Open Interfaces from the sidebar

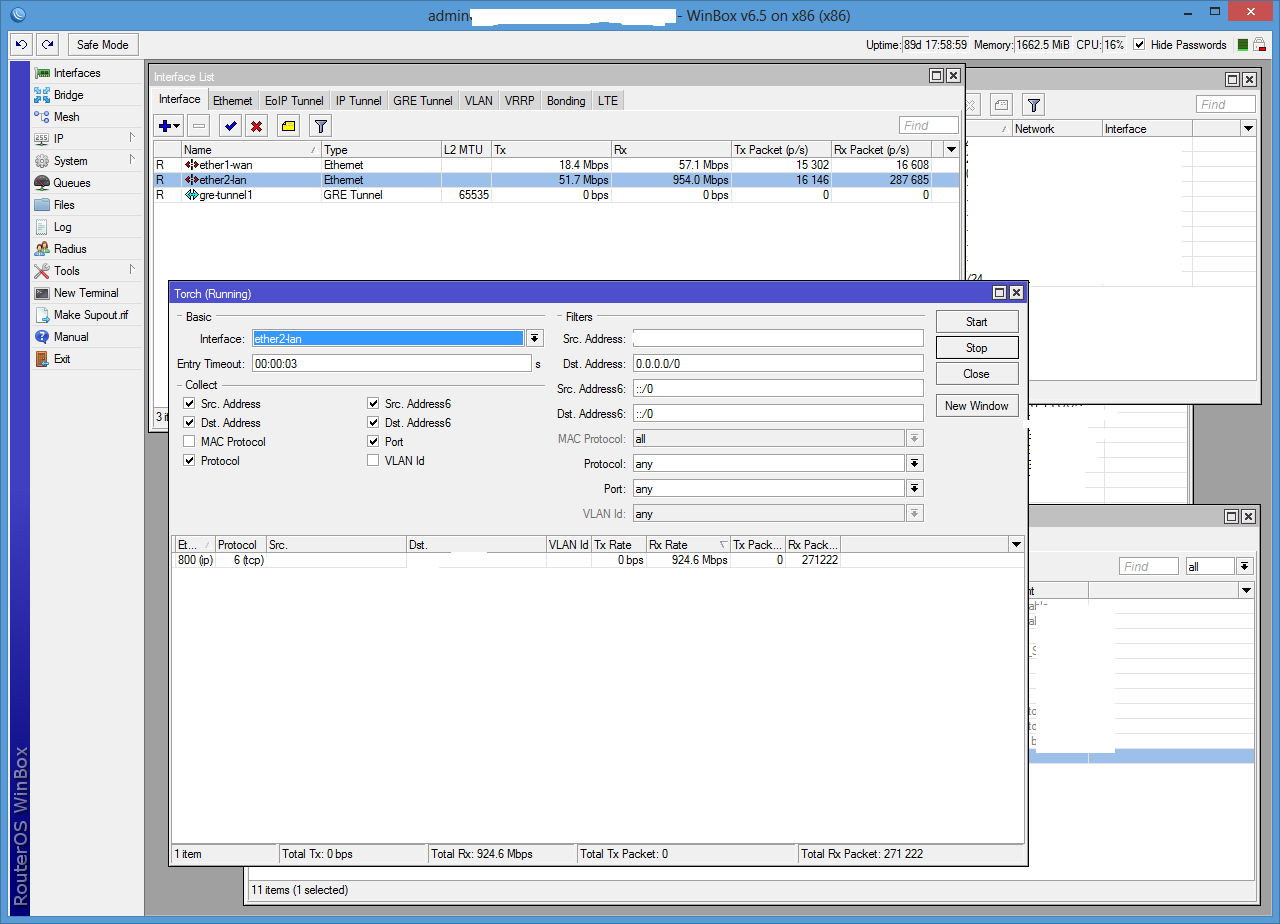(x=77, y=73)
